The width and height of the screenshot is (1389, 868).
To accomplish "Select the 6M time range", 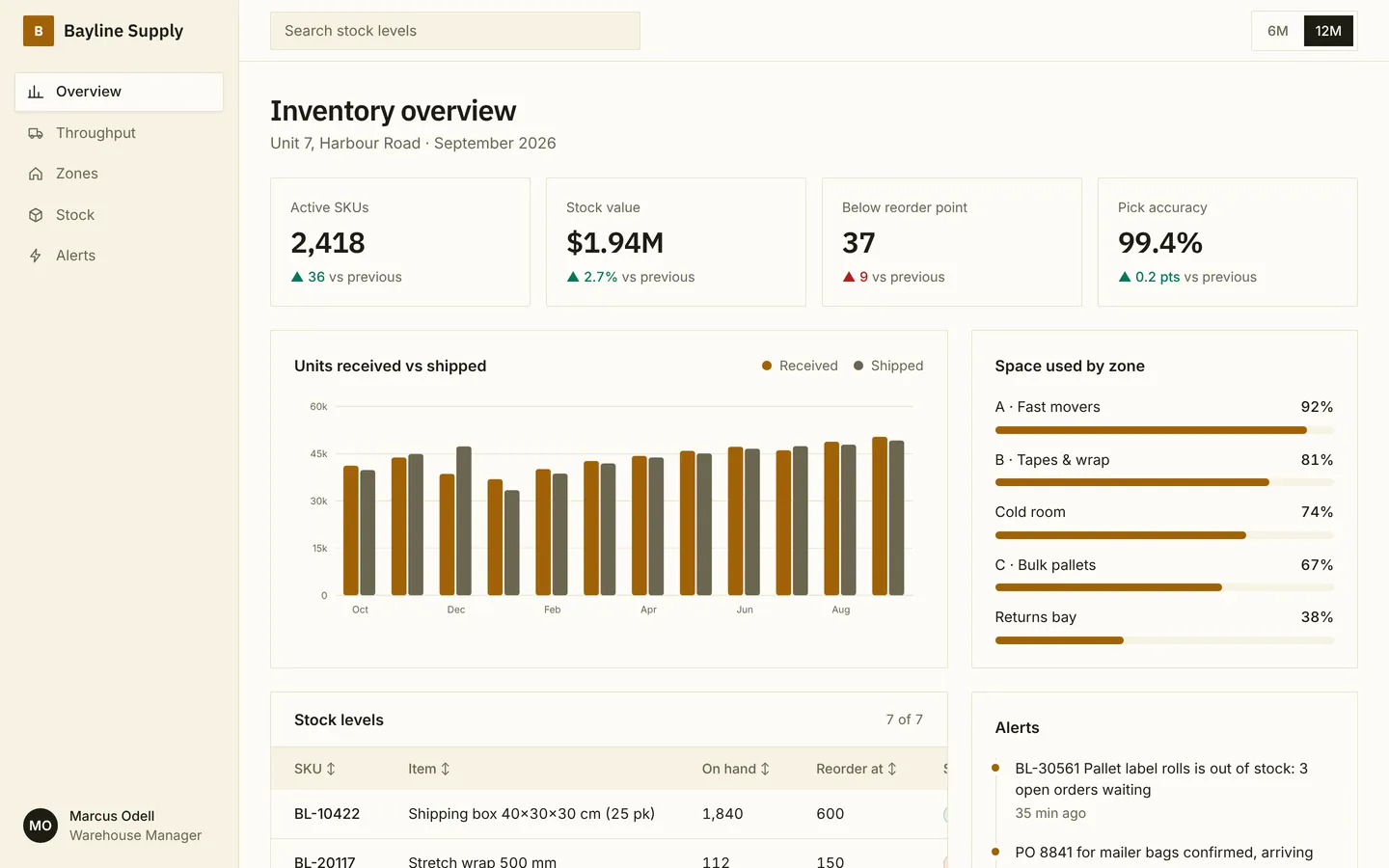I will pyautogui.click(x=1278, y=31).
